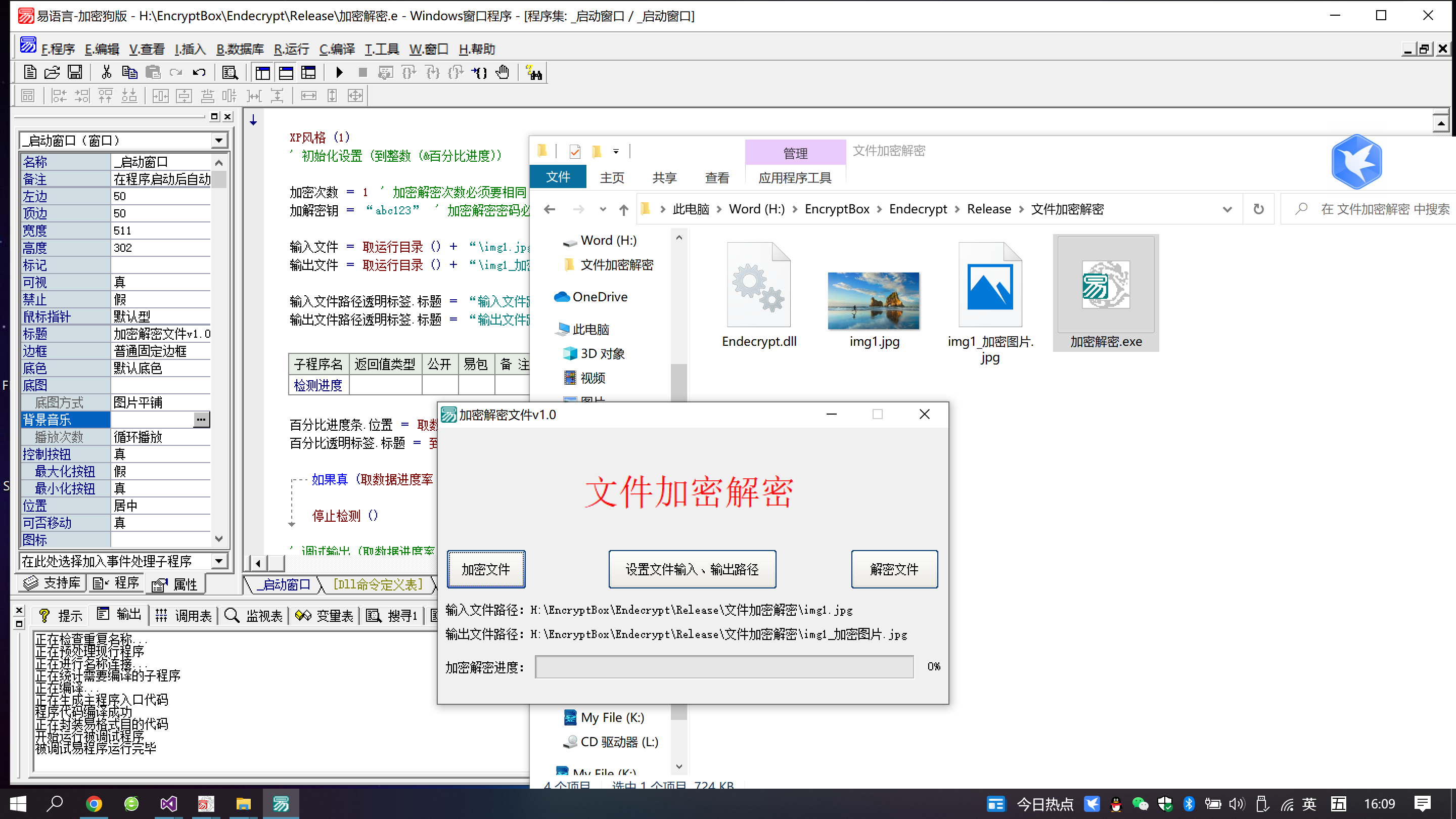Click the New file toolbar icon
Image resolution: width=1456 pixels, height=819 pixels.
click(30, 73)
